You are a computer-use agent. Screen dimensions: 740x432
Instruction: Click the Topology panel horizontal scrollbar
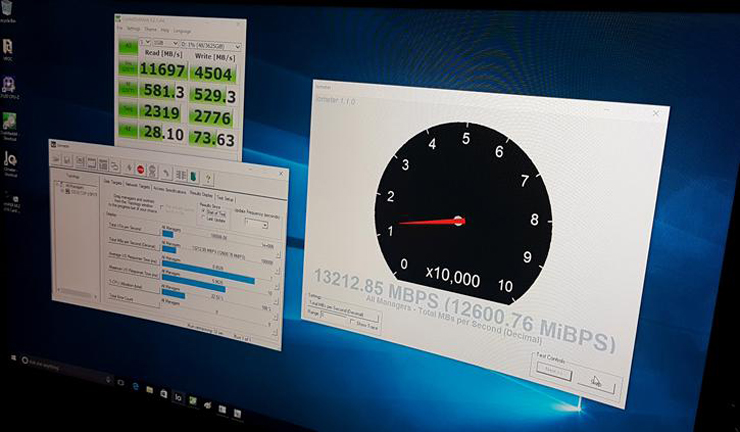coord(77,293)
